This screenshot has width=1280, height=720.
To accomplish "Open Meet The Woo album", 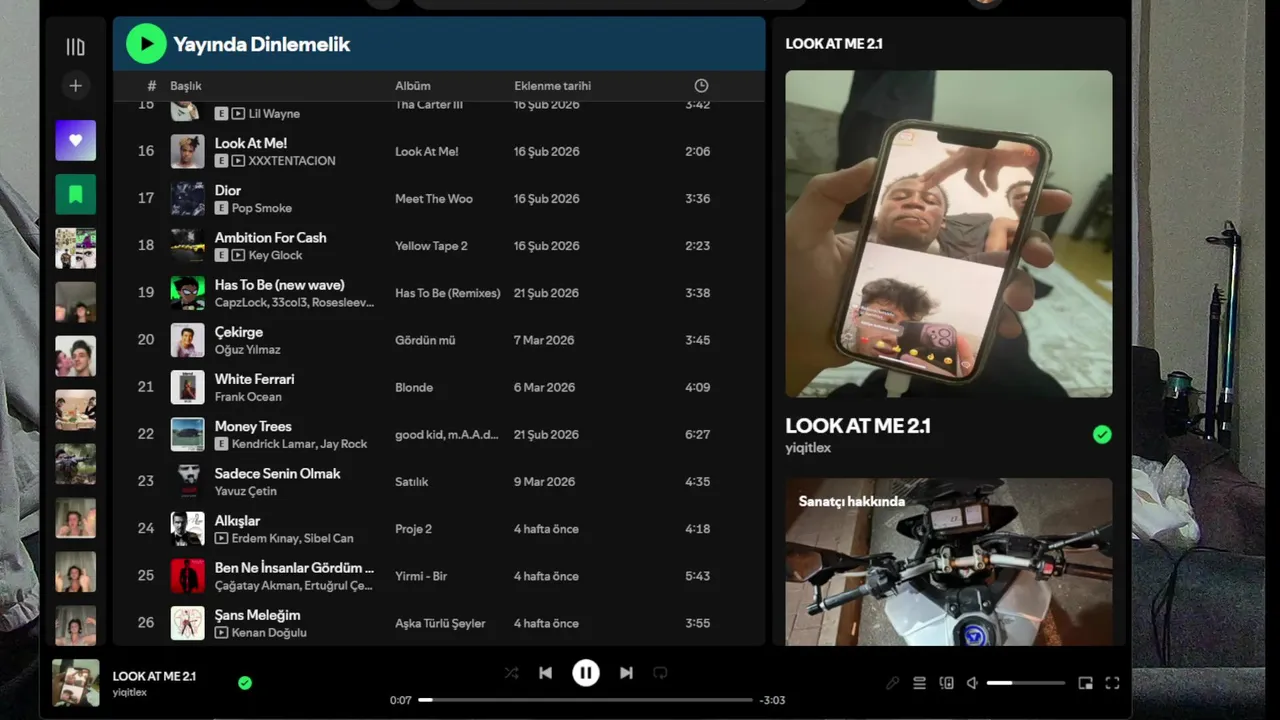I will tap(434, 199).
